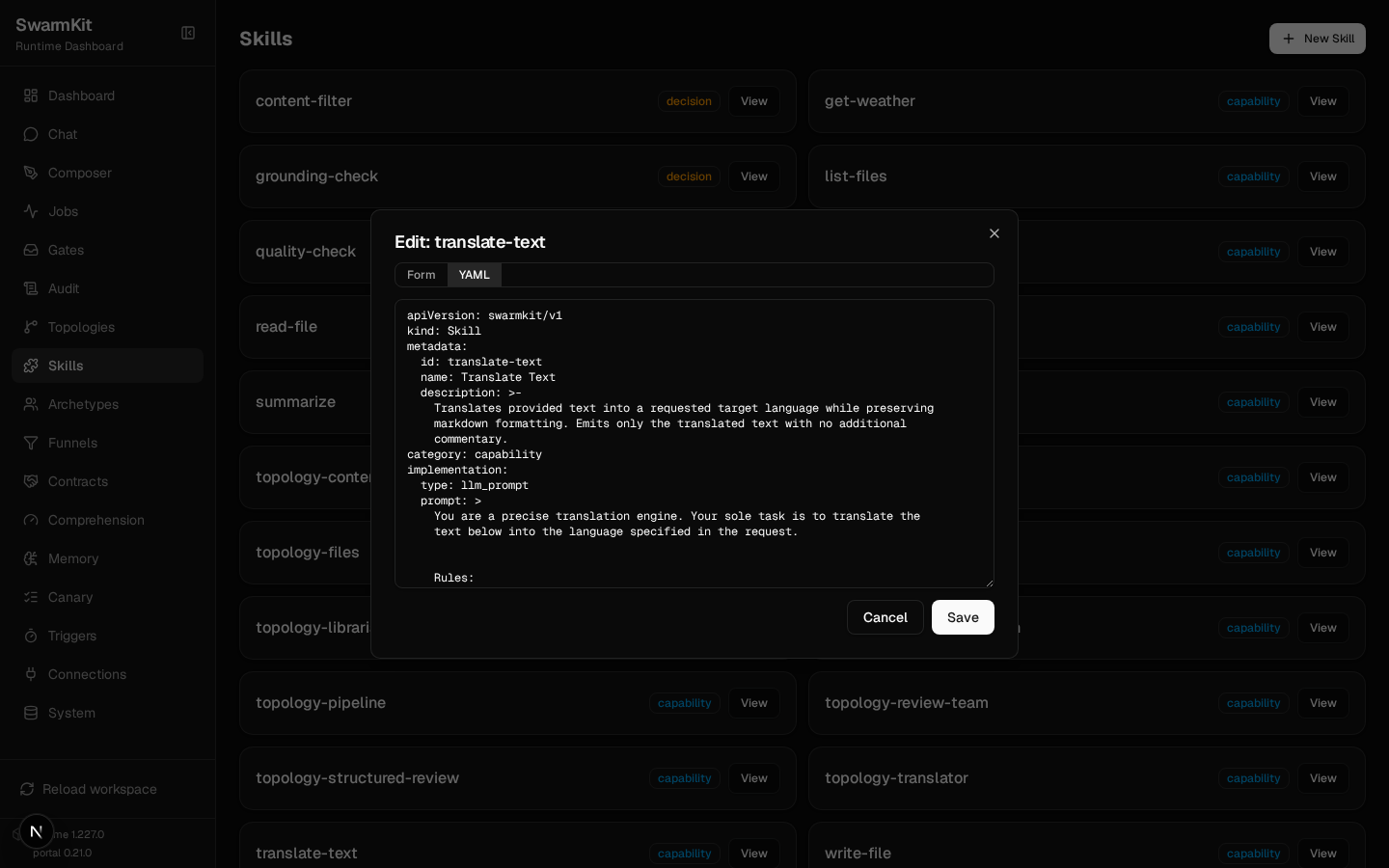Collapse the sidebar panel toggle icon
This screenshot has width=1389, height=868.
(188, 33)
